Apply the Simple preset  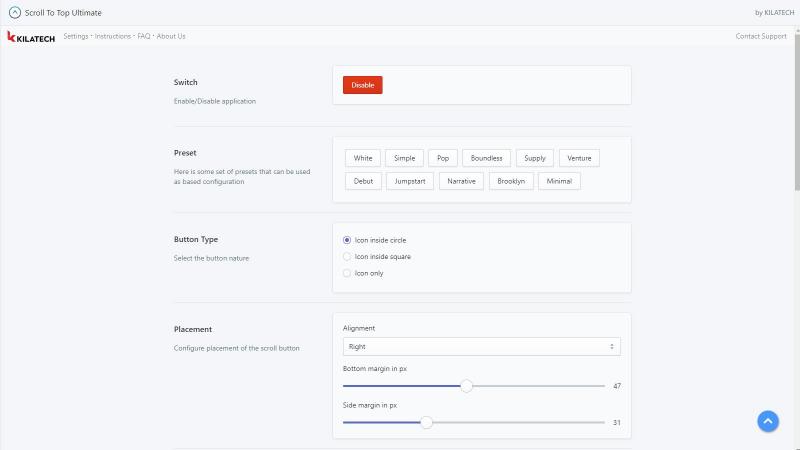(405, 158)
